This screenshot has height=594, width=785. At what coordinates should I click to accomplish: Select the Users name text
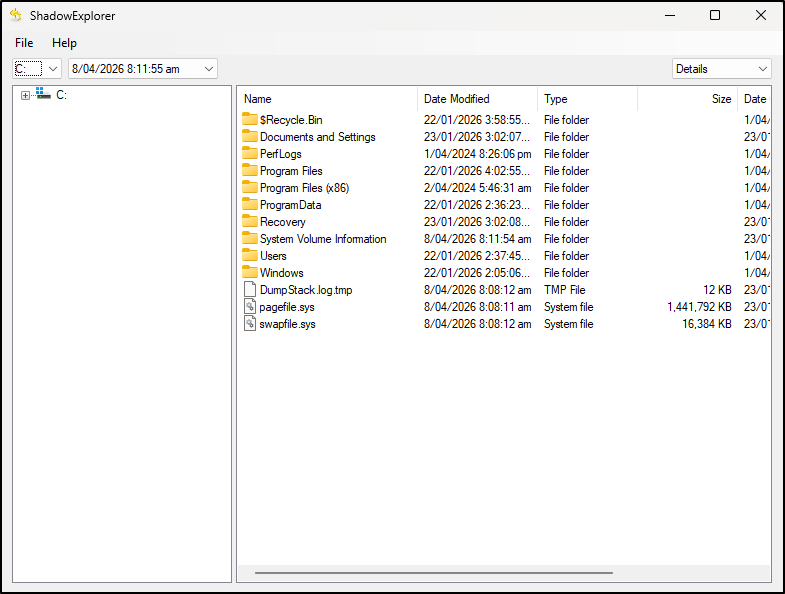273,256
